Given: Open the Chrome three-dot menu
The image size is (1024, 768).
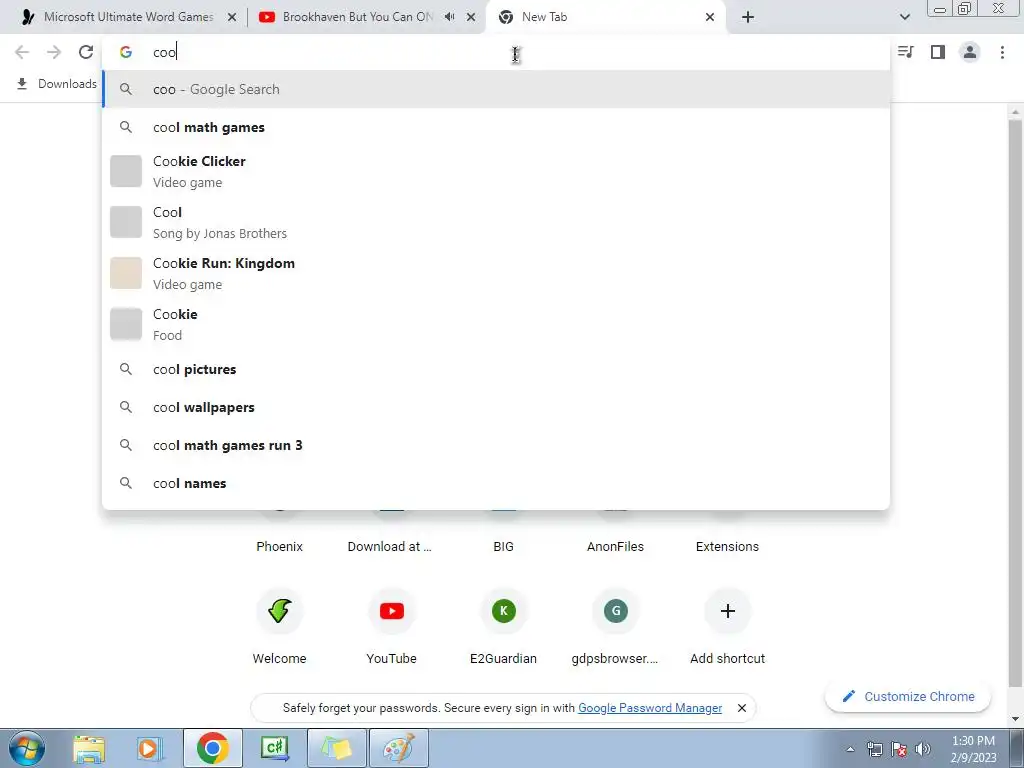Looking at the screenshot, I should coord(1002,52).
